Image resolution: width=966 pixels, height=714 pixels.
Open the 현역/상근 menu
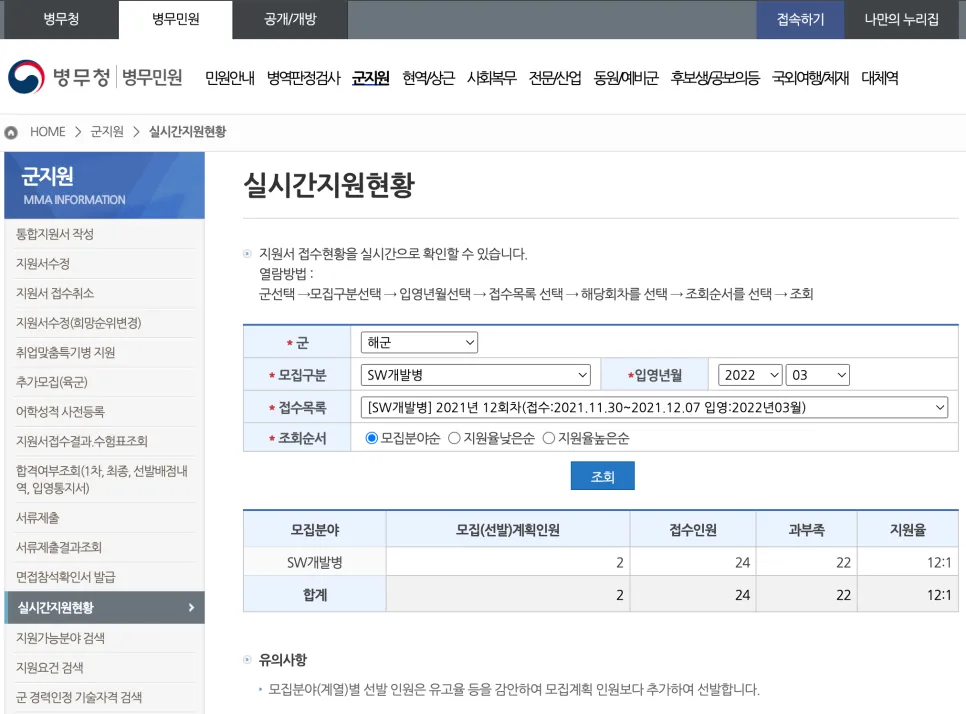[428, 78]
